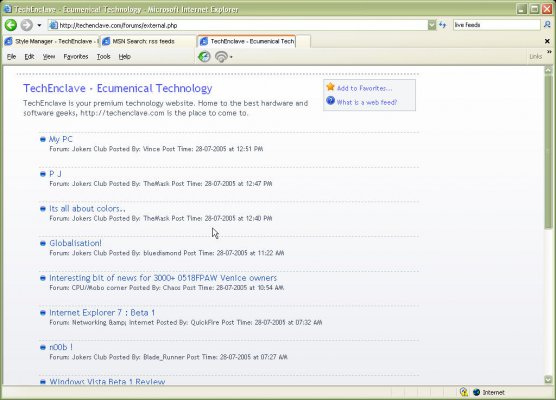The image size is (556, 400).
Task: Click the bullet icon beside 'My PC'
Action: 43,139
